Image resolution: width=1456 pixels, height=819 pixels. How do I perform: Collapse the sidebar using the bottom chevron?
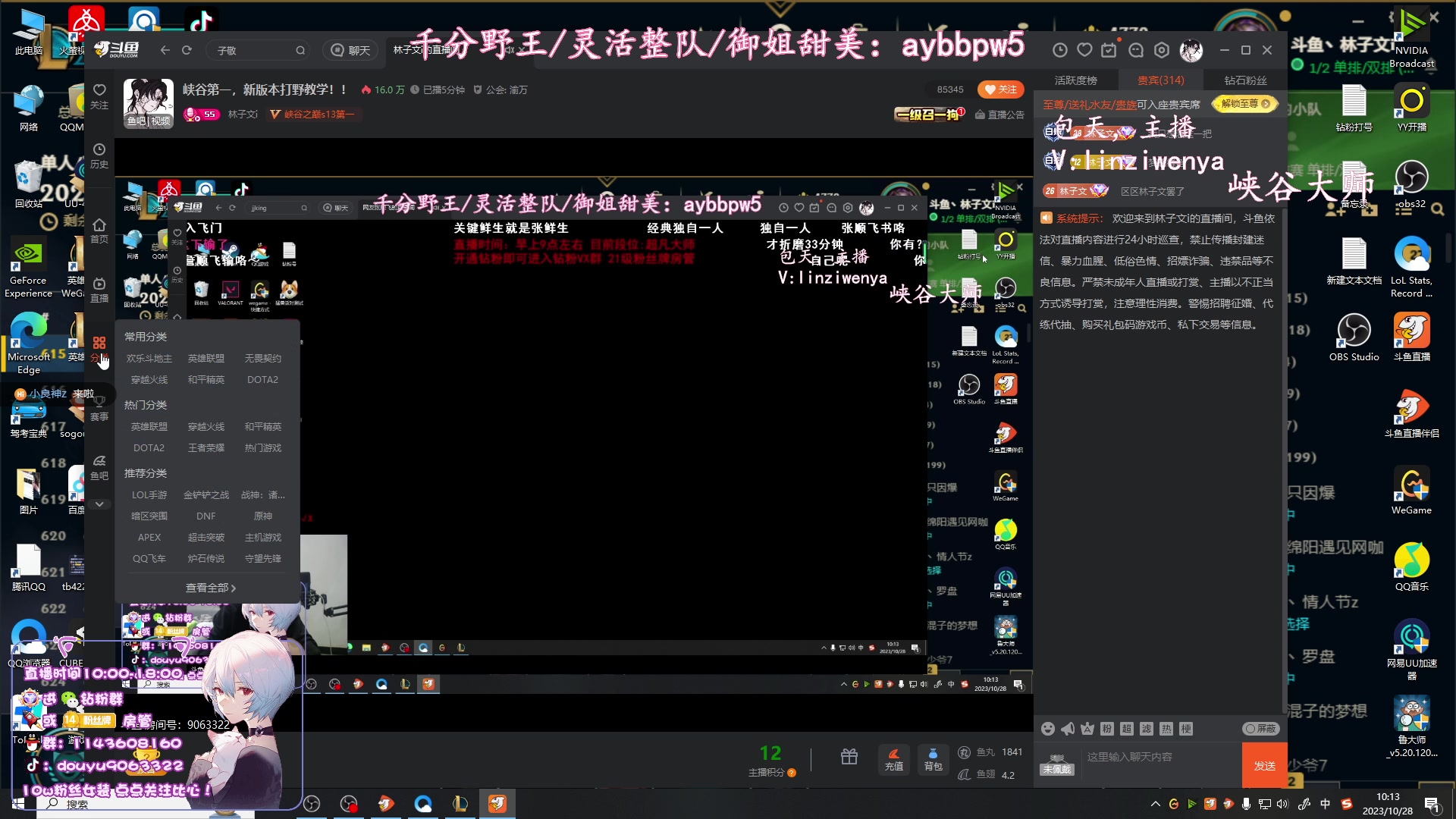coord(99,504)
